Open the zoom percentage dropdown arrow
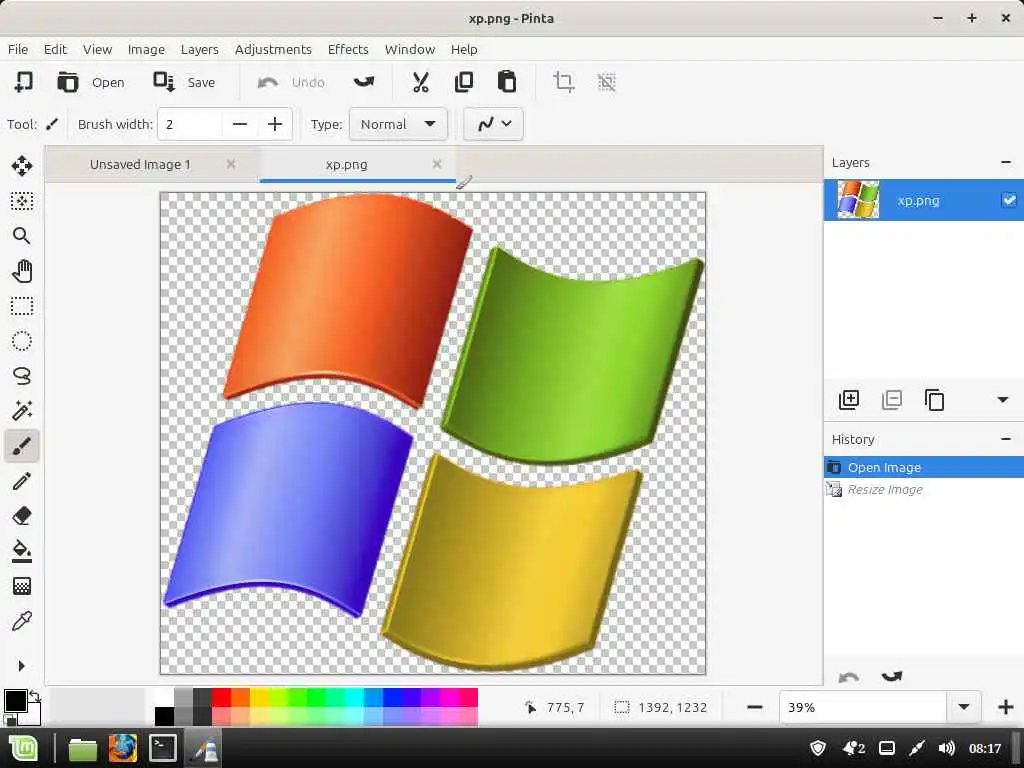The width and height of the screenshot is (1024, 768). (x=963, y=707)
